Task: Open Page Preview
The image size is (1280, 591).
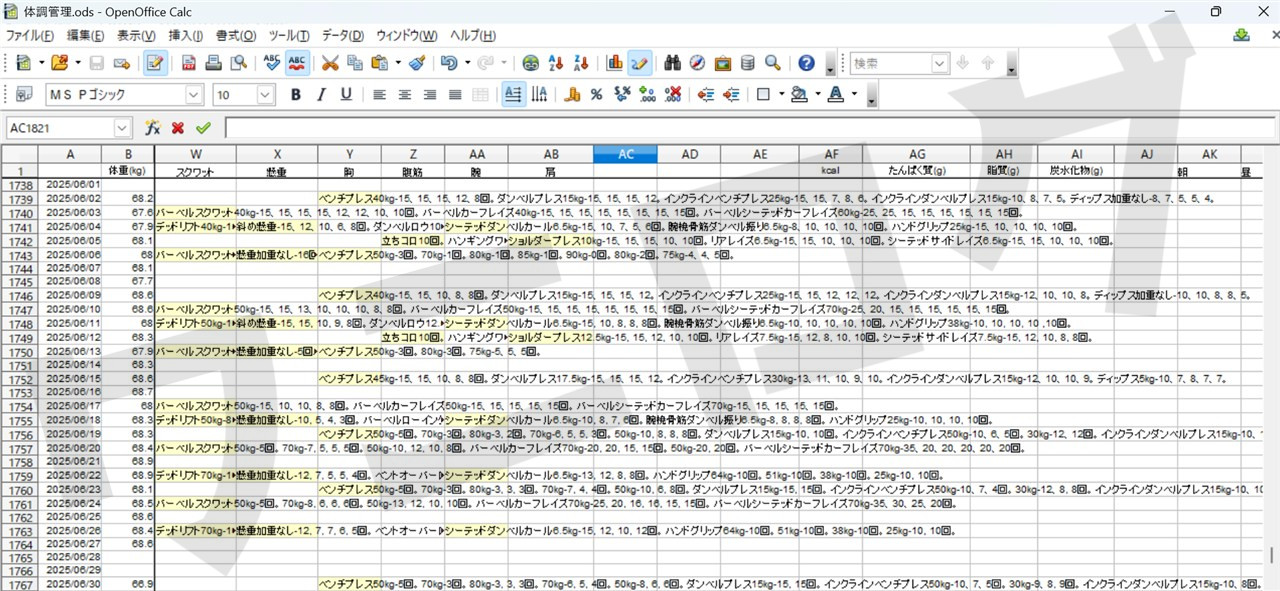Action: (238, 63)
